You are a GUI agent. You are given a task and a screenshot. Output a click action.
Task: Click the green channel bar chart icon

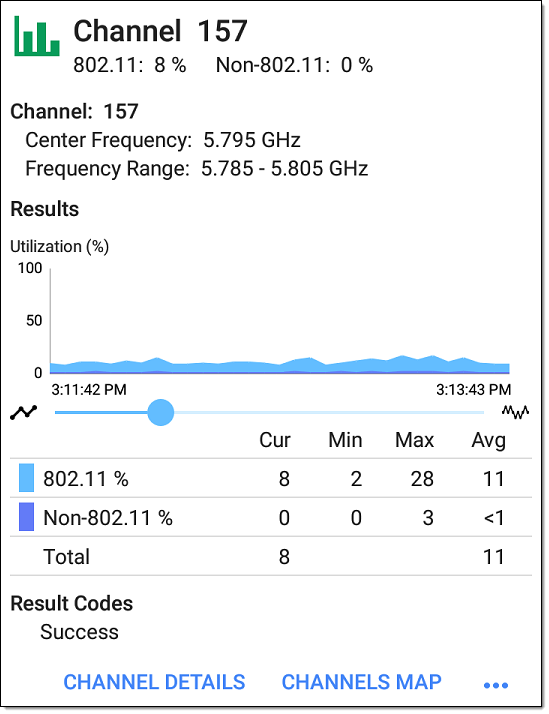click(x=37, y=36)
